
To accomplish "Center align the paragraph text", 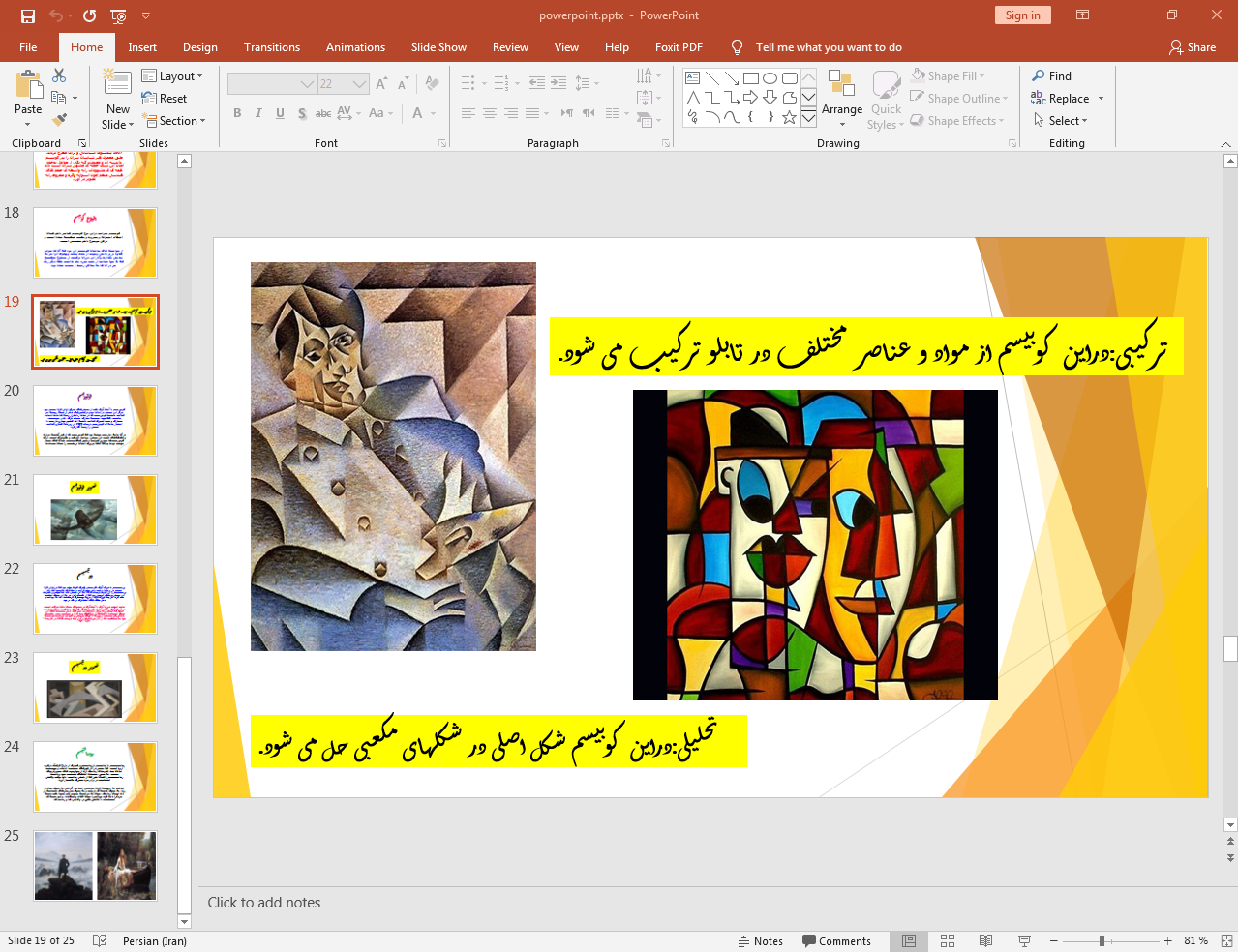I will (490, 113).
